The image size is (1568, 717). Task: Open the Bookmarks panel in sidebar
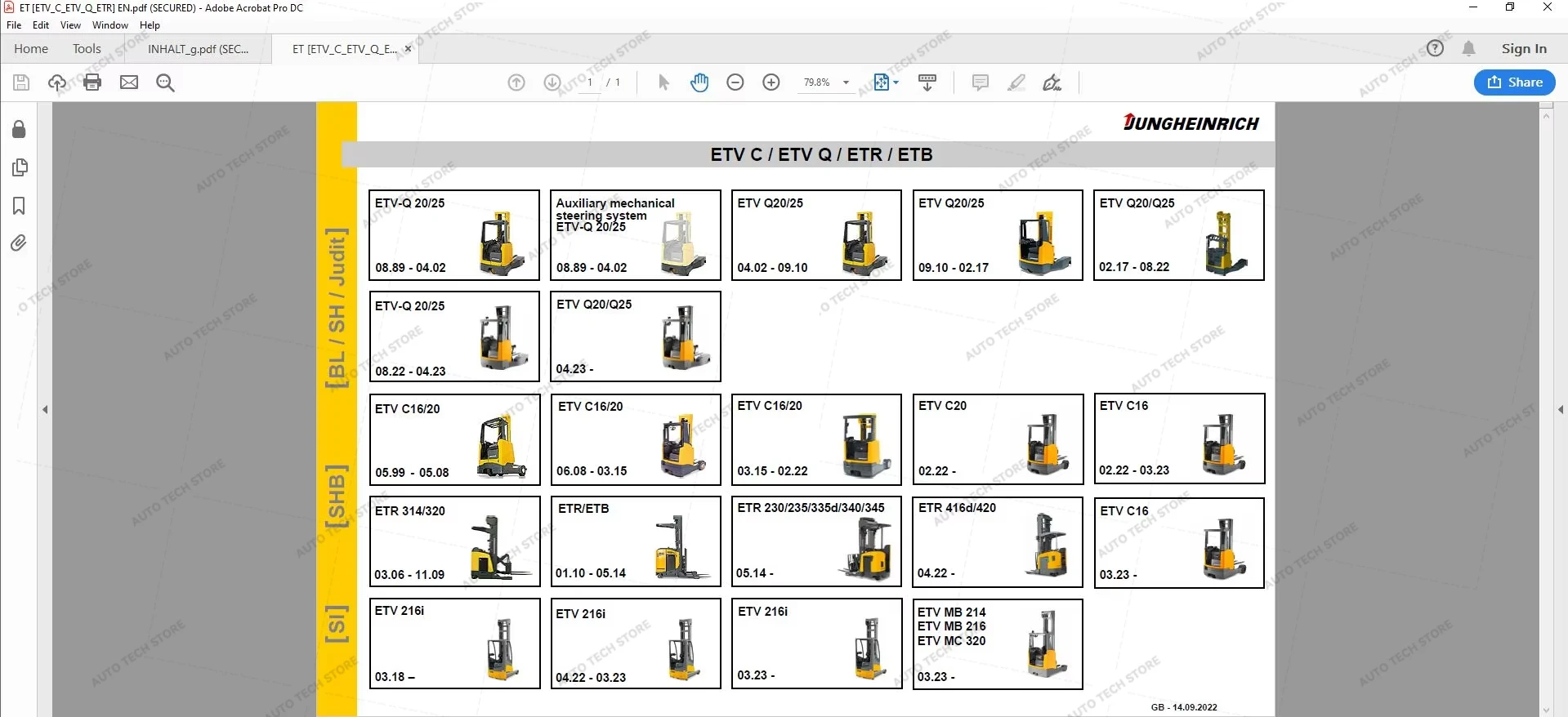pyautogui.click(x=19, y=206)
